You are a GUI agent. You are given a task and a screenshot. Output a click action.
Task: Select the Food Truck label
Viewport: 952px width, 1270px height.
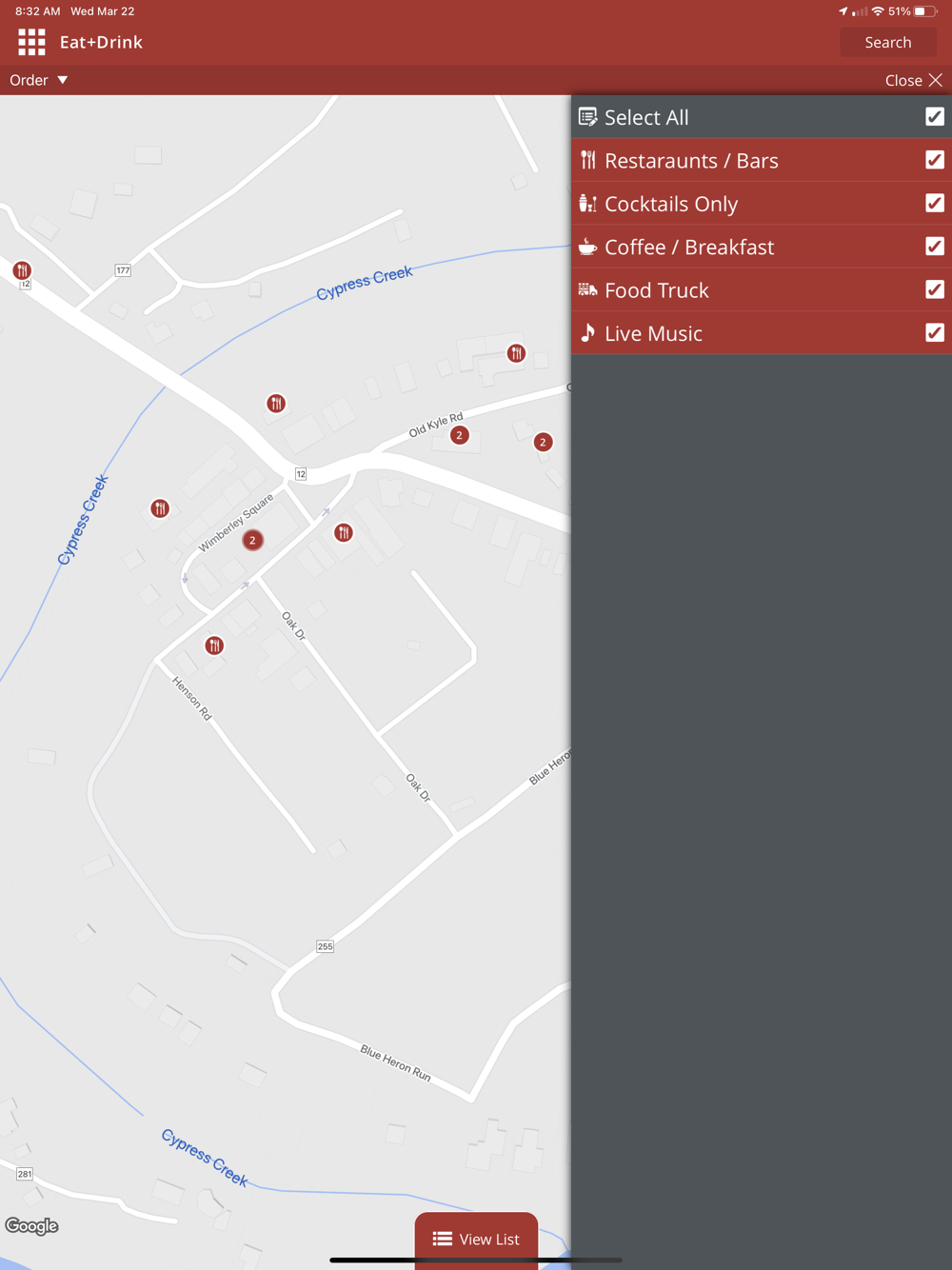pyautogui.click(x=657, y=290)
